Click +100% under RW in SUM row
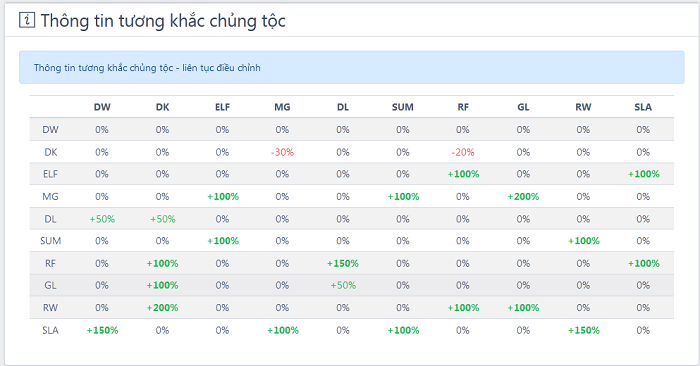This screenshot has height=366, width=700. [583, 241]
